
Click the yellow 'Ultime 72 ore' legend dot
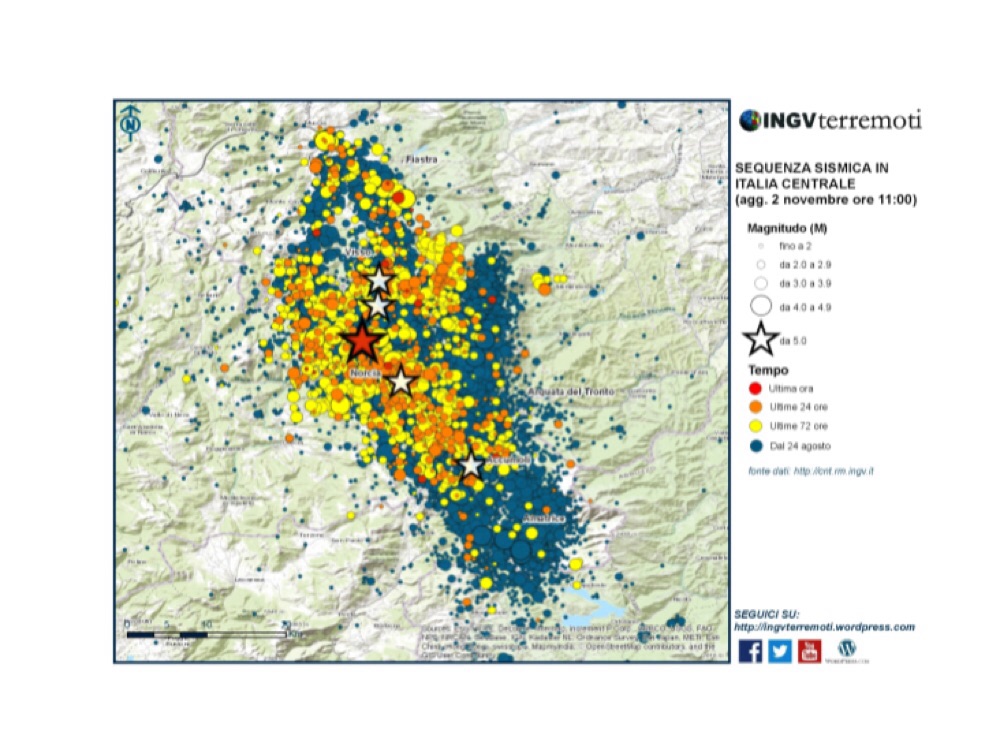pos(756,426)
